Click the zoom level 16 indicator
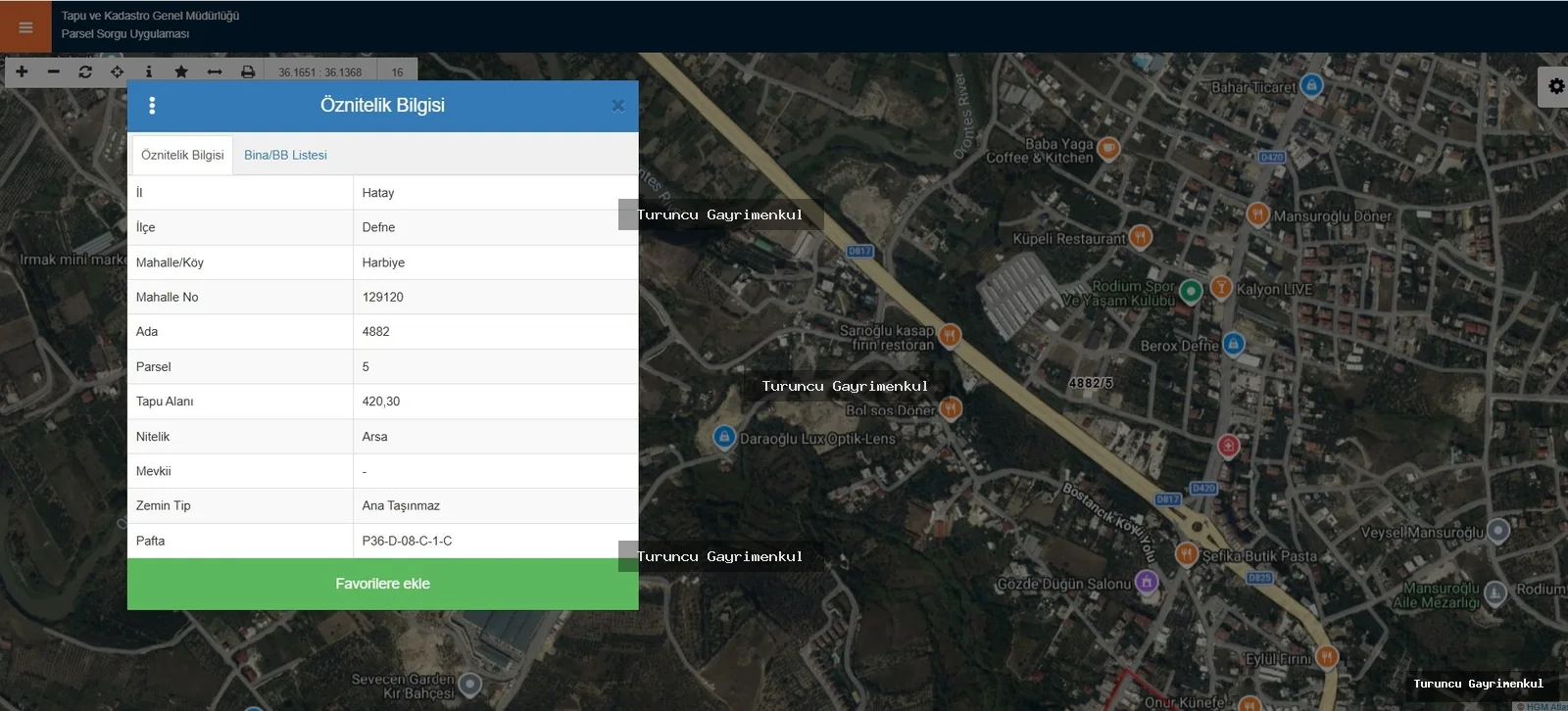This screenshot has height=711, width=1568. coord(397,71)
